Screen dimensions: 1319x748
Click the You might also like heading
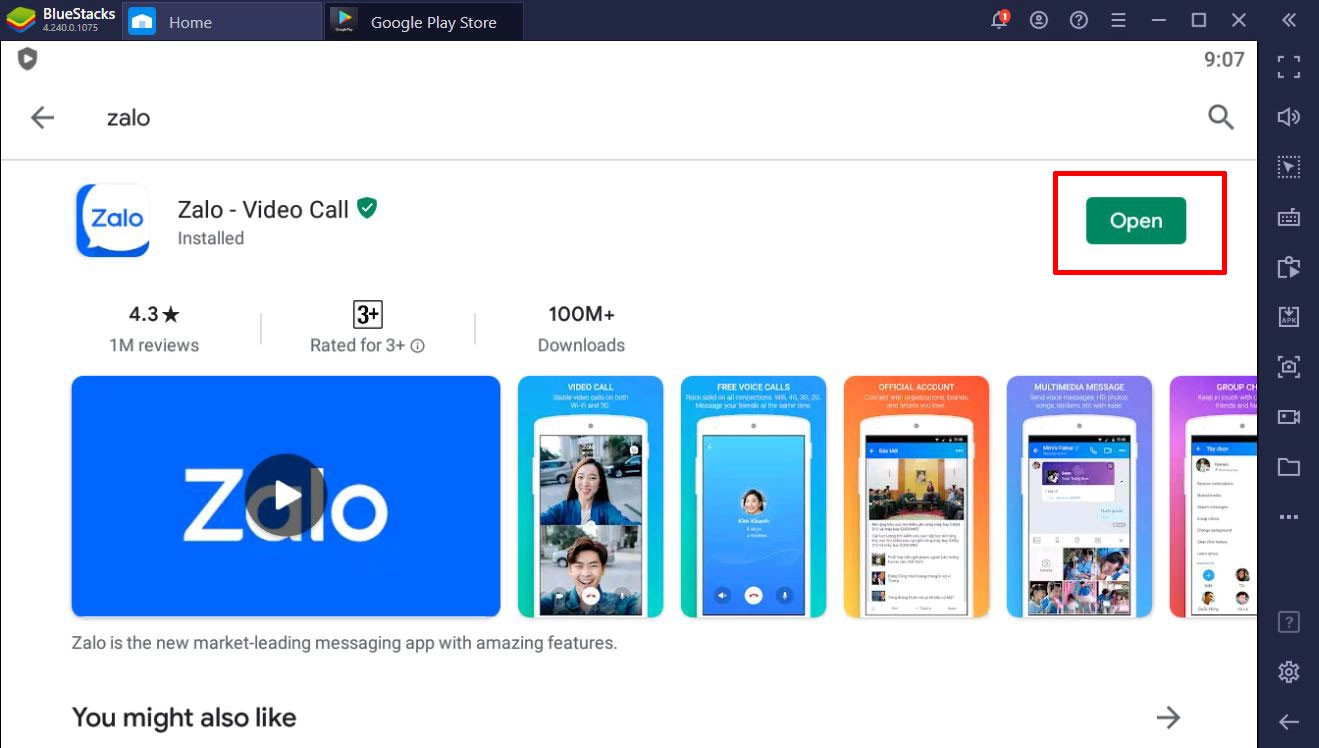click(184, 717)
